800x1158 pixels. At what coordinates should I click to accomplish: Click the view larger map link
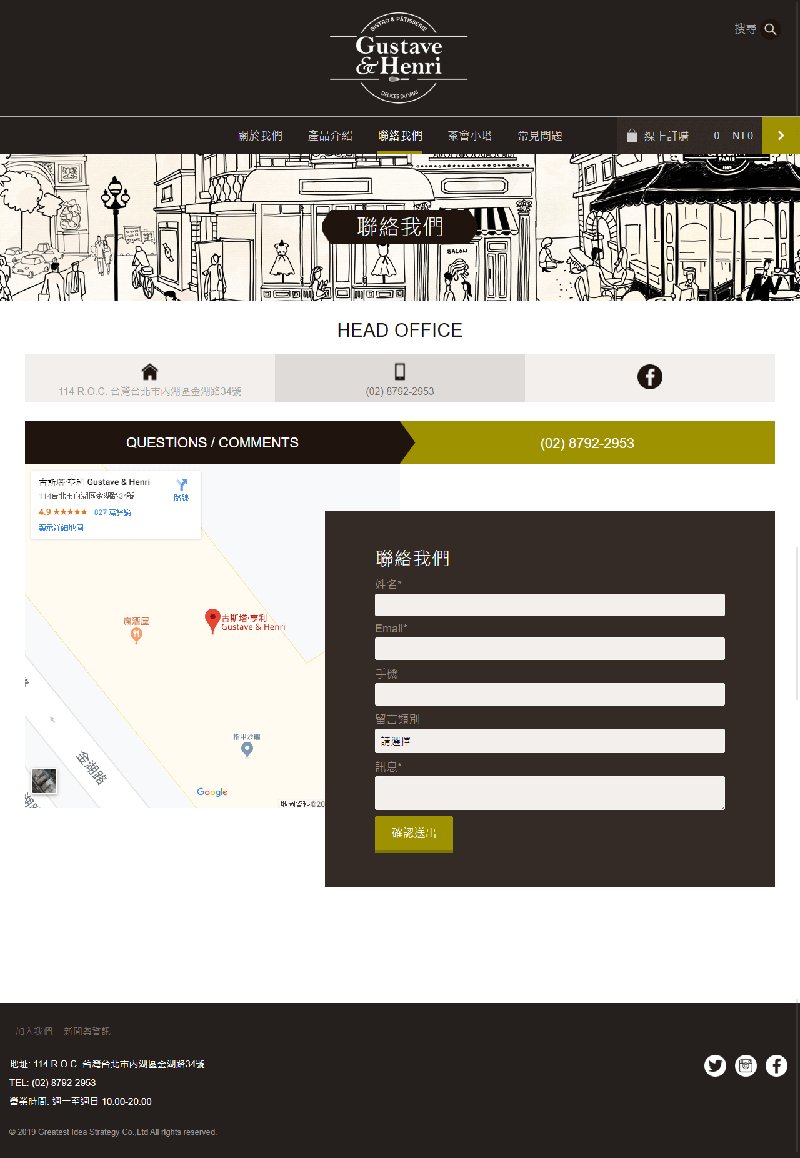(61, 527)
